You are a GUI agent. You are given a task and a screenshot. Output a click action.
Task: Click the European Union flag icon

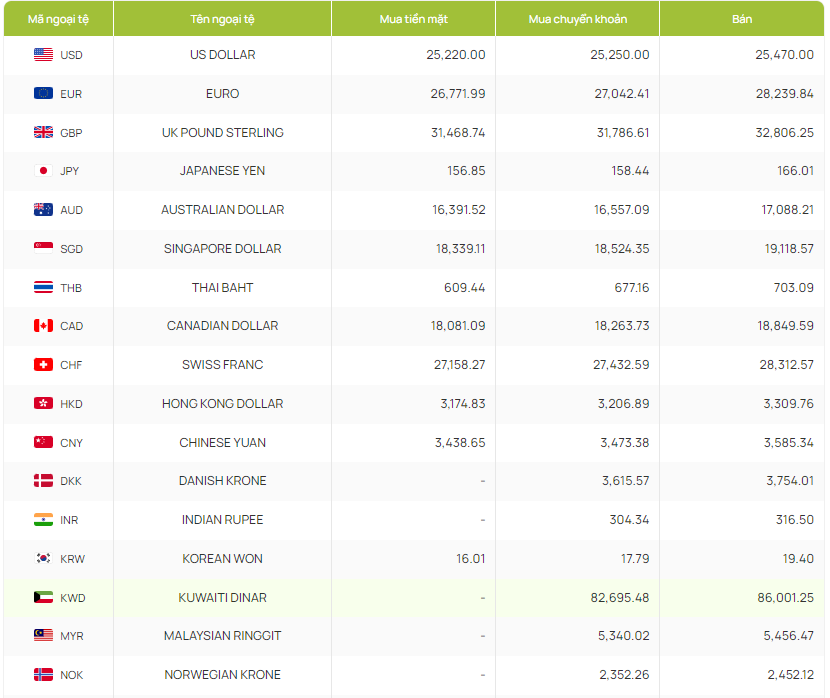tap(43, 94)
